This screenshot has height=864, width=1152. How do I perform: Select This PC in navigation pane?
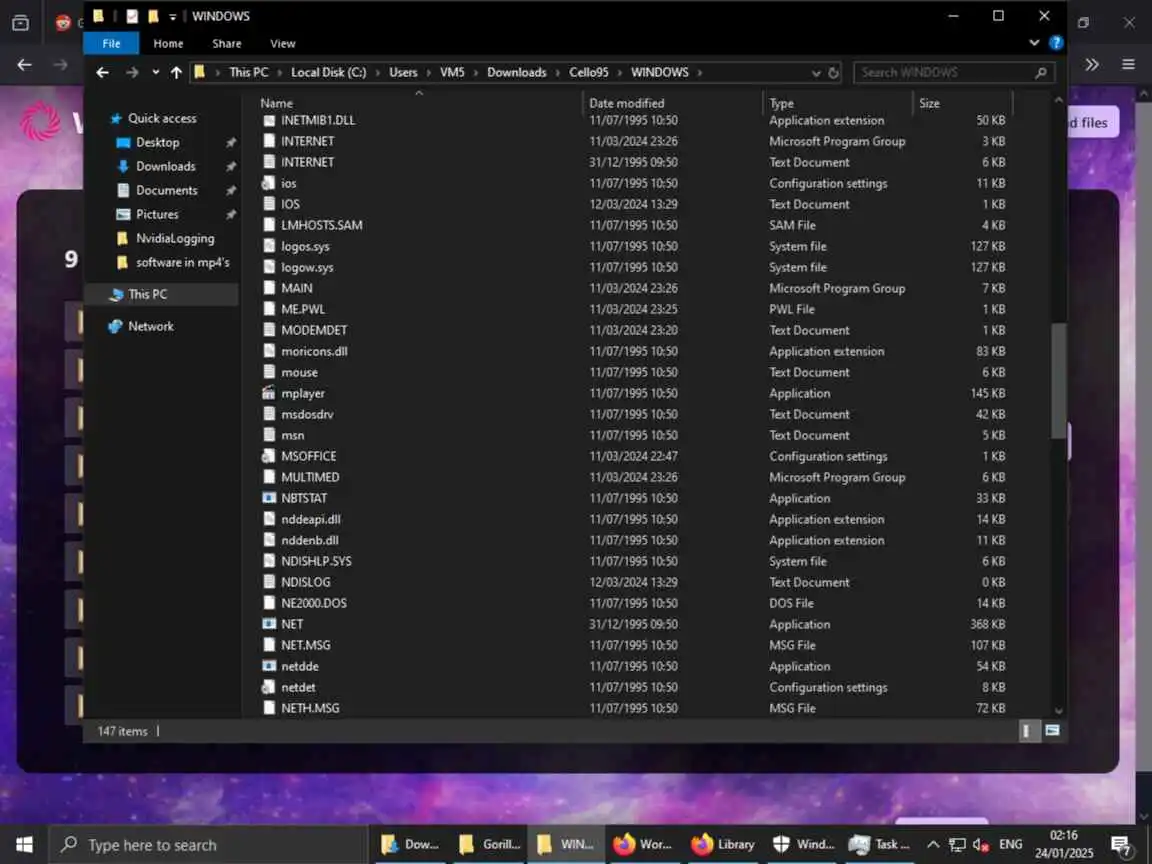(x=147, y=294)
